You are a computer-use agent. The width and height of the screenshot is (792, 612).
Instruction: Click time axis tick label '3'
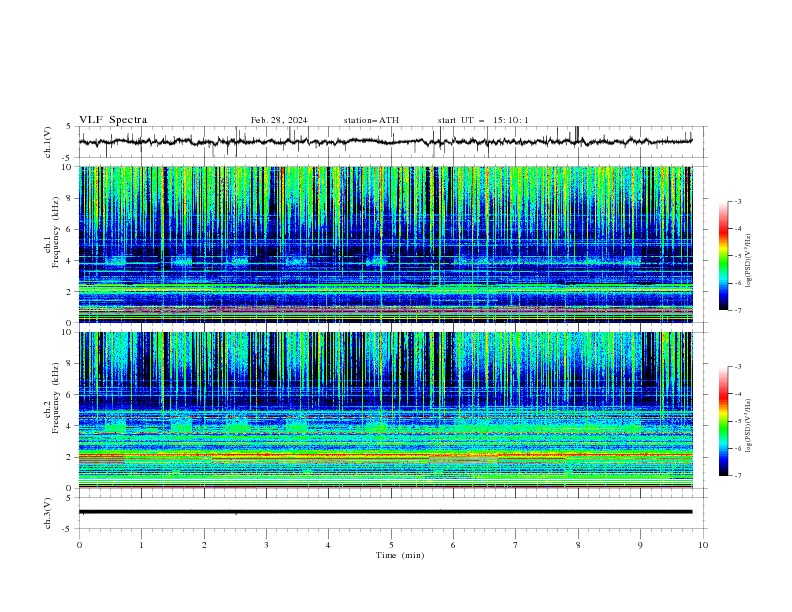(266, 545)
